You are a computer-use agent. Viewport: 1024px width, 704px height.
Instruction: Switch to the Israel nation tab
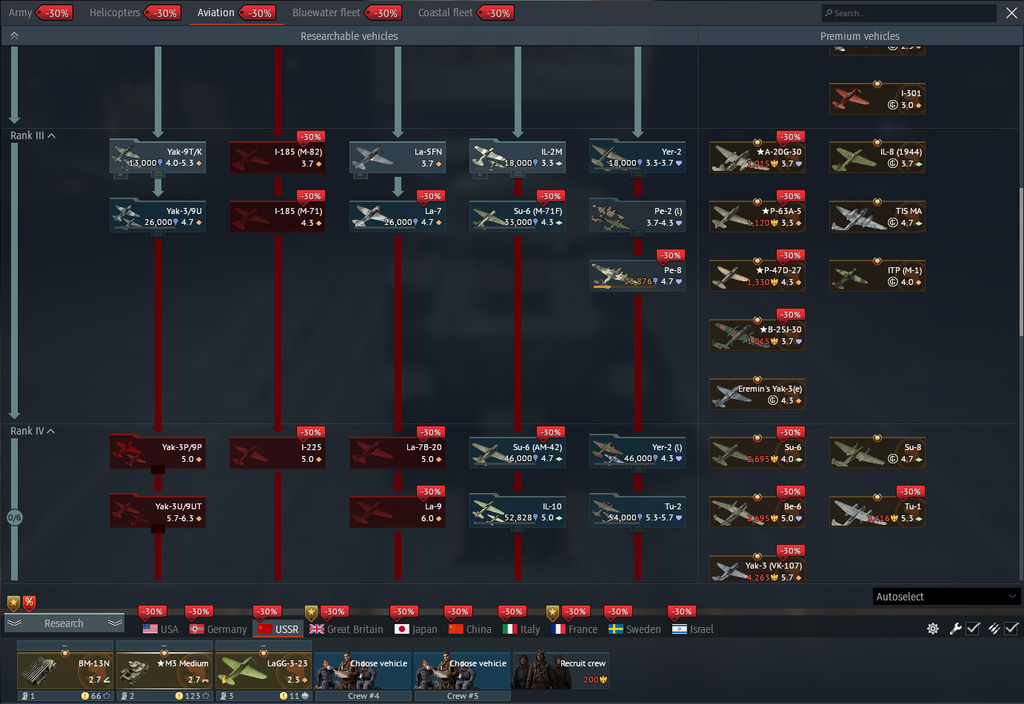pos(693,629)
